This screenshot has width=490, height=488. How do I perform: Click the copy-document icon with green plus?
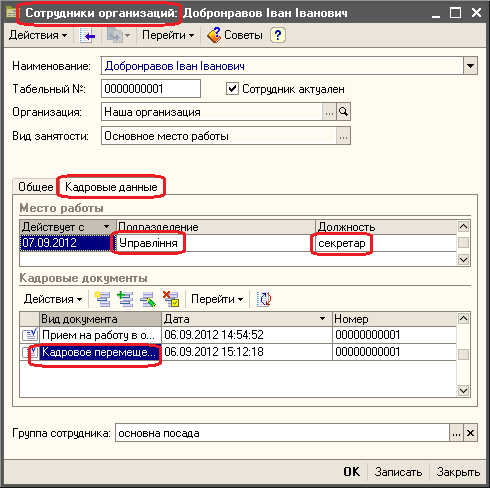click(125, 299)
